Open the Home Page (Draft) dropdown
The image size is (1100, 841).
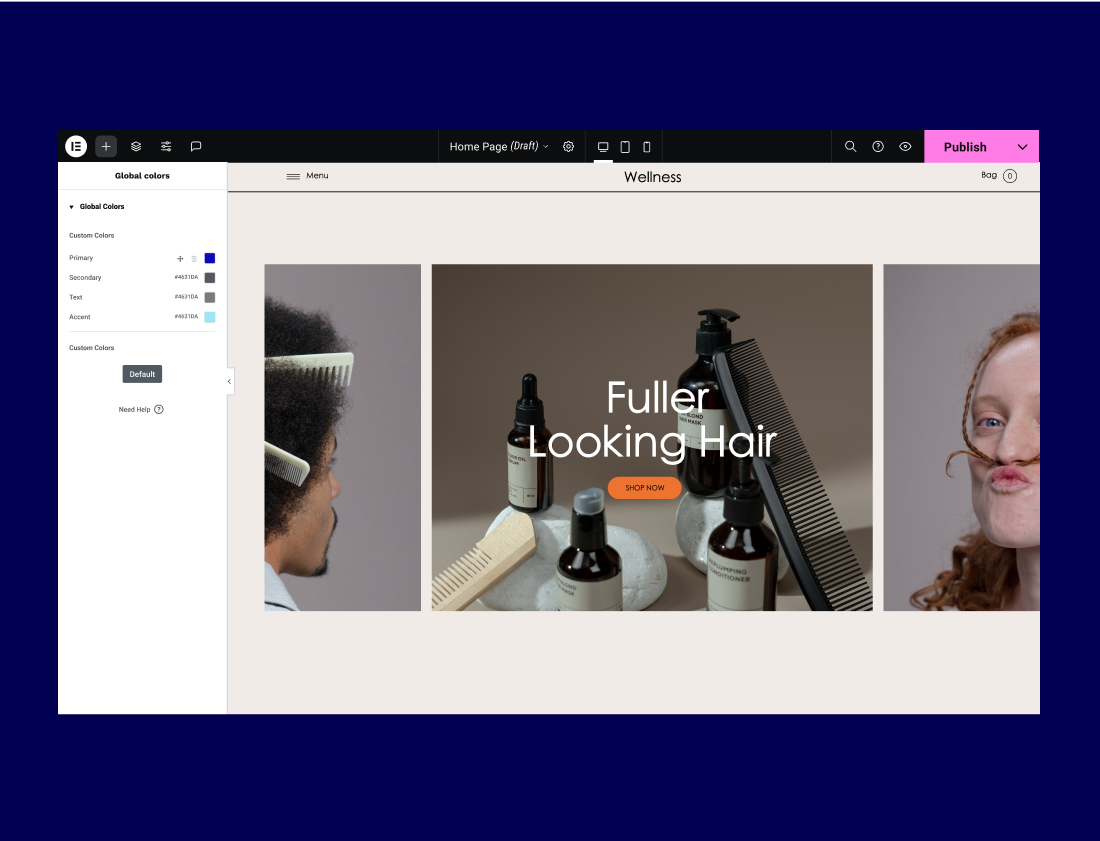pyautogui.click(x=499, y=146)
